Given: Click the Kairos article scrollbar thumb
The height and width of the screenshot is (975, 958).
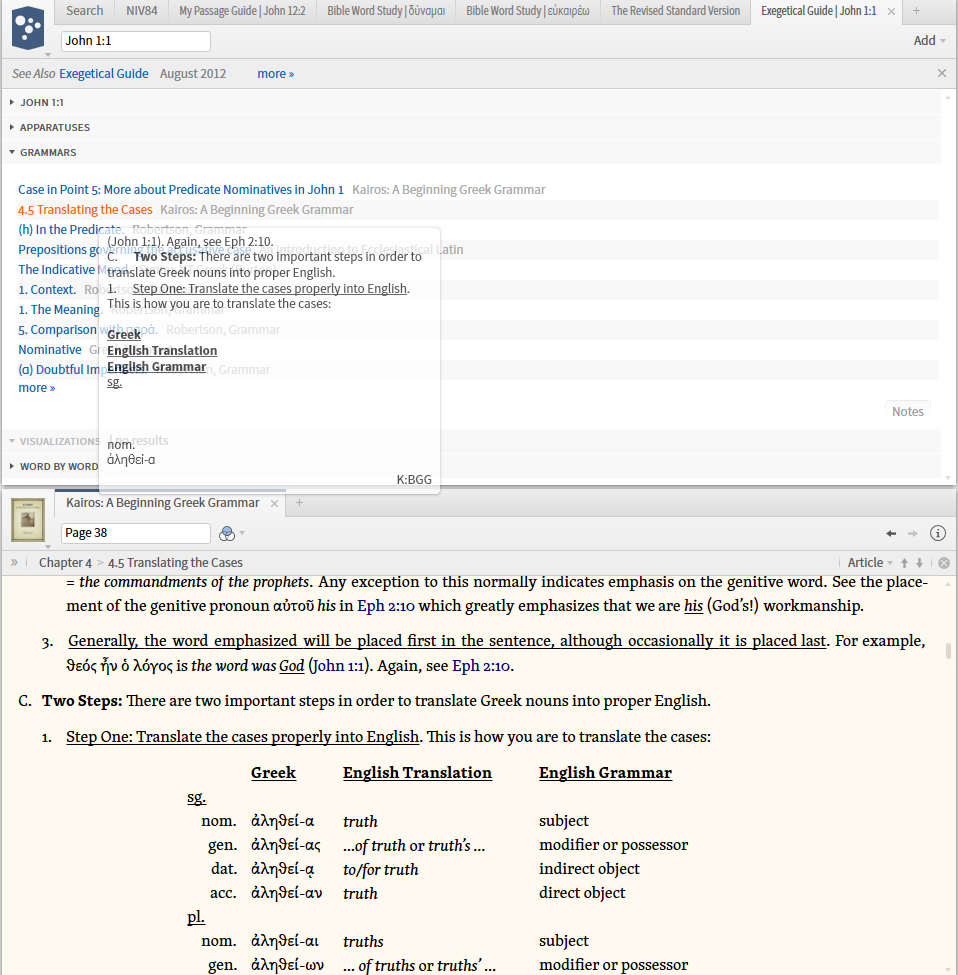Looking at the screenshot, I should coord(948,651).
